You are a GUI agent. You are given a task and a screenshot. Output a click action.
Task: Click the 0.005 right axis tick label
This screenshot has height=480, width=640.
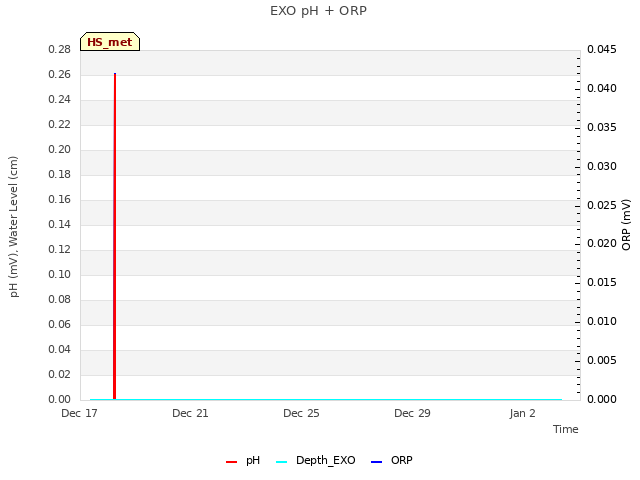602,360
